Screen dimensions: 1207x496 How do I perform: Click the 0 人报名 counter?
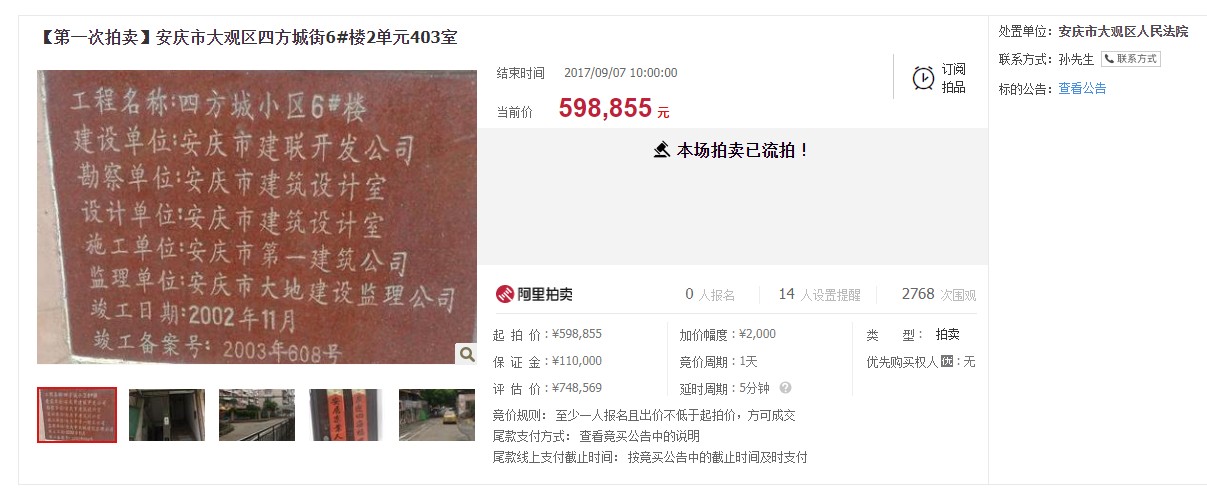[710, 294]
